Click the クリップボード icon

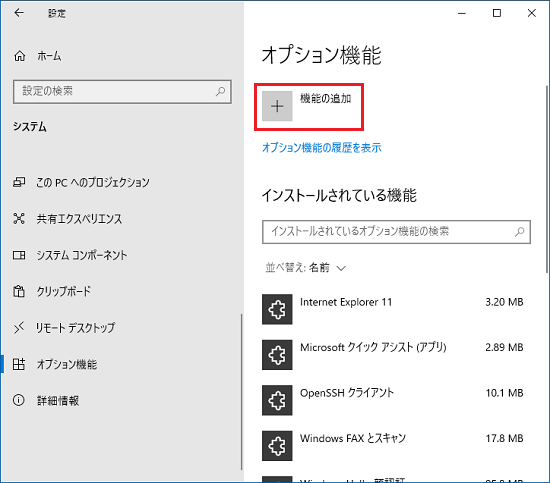[19, 291]
